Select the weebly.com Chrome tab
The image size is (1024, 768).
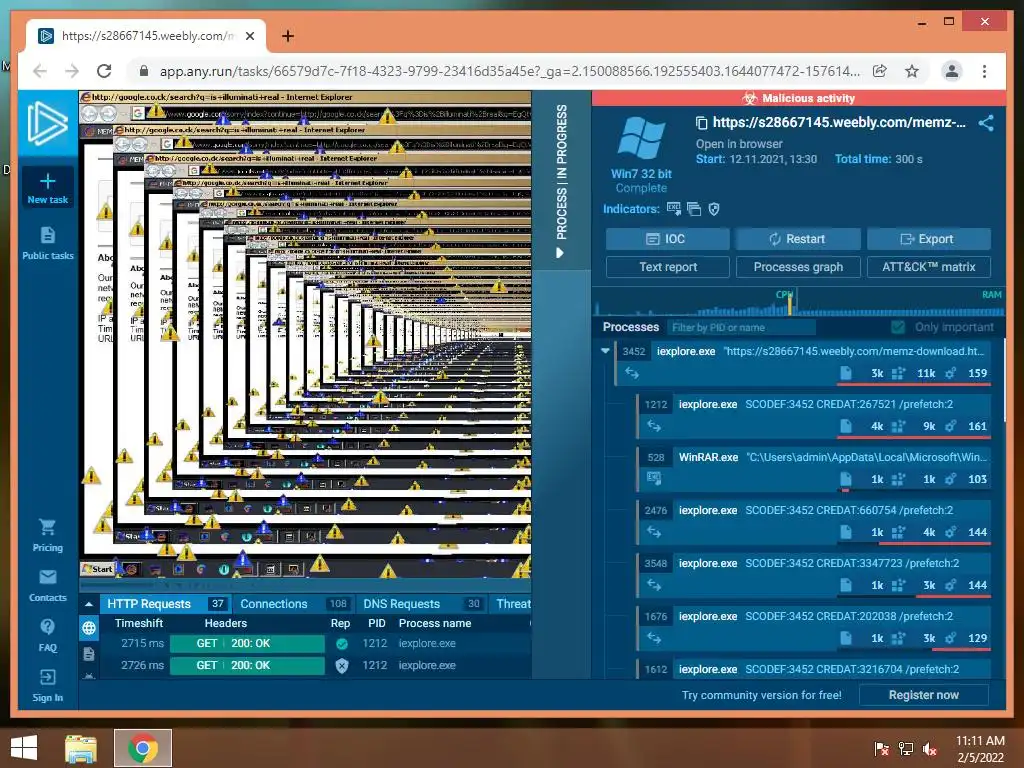point(145,36)
